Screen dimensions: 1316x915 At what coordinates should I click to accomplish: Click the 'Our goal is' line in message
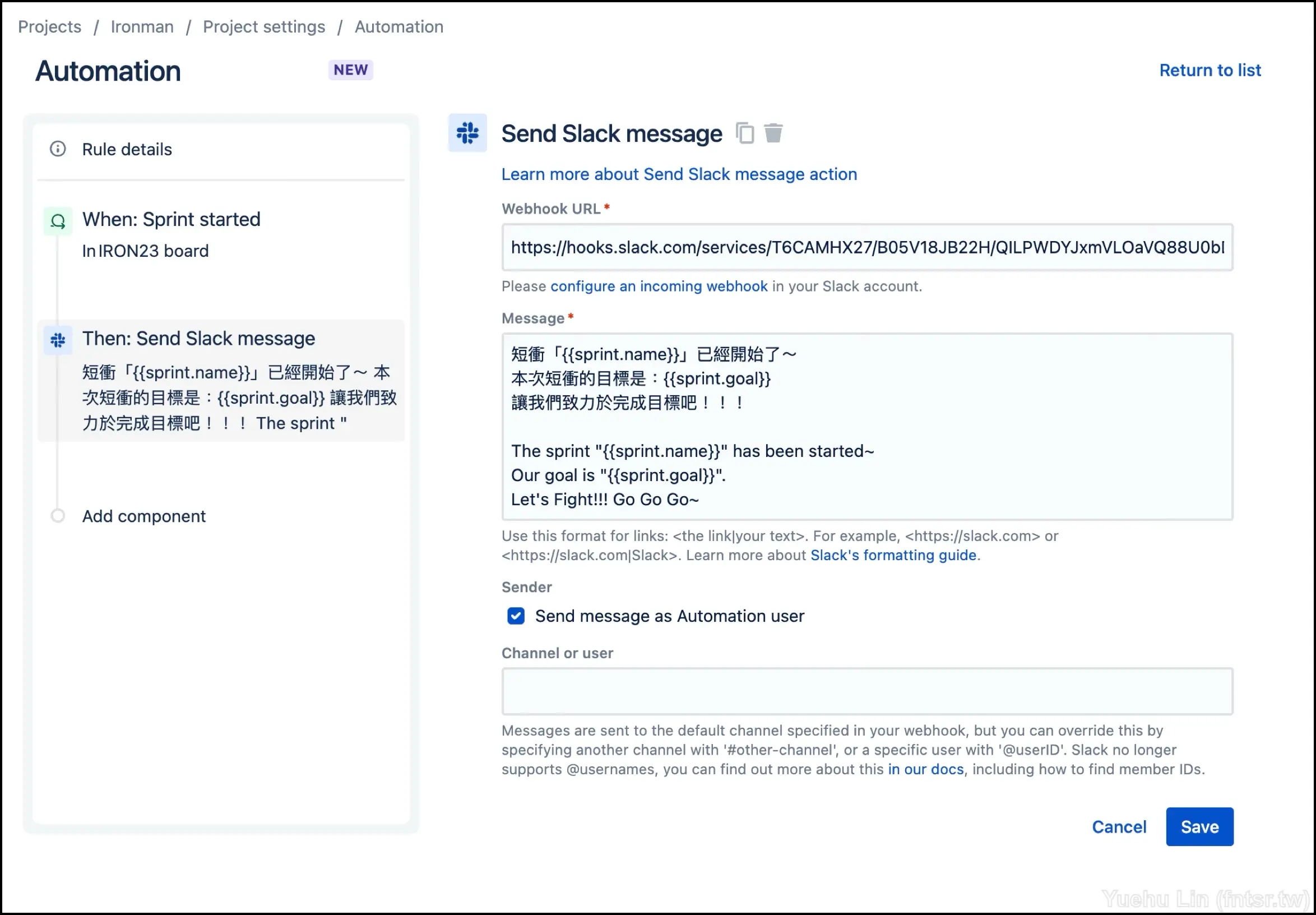click(618, 476)
